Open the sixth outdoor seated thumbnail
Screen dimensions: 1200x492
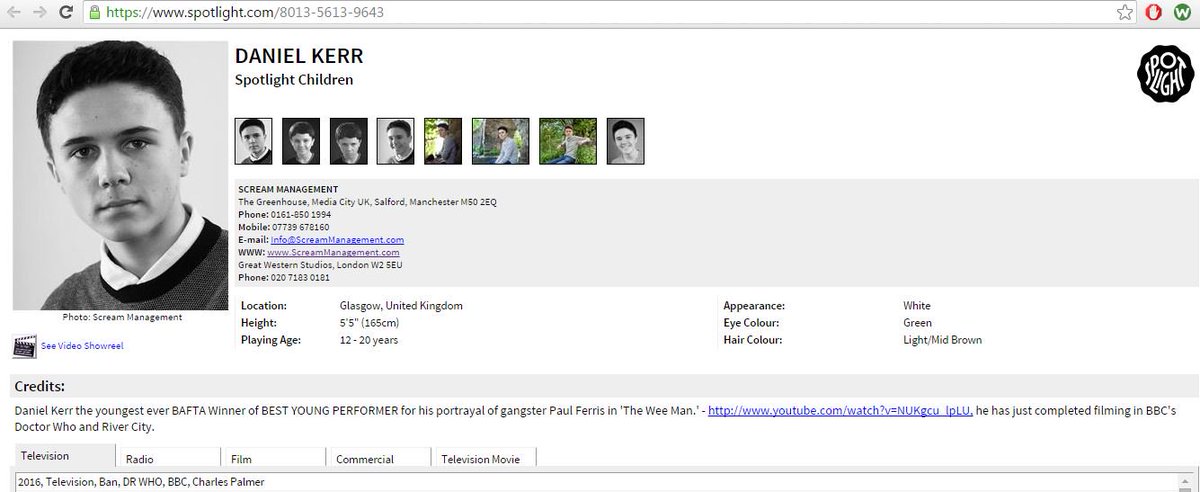pyautogui.click(x=500, y=141)
